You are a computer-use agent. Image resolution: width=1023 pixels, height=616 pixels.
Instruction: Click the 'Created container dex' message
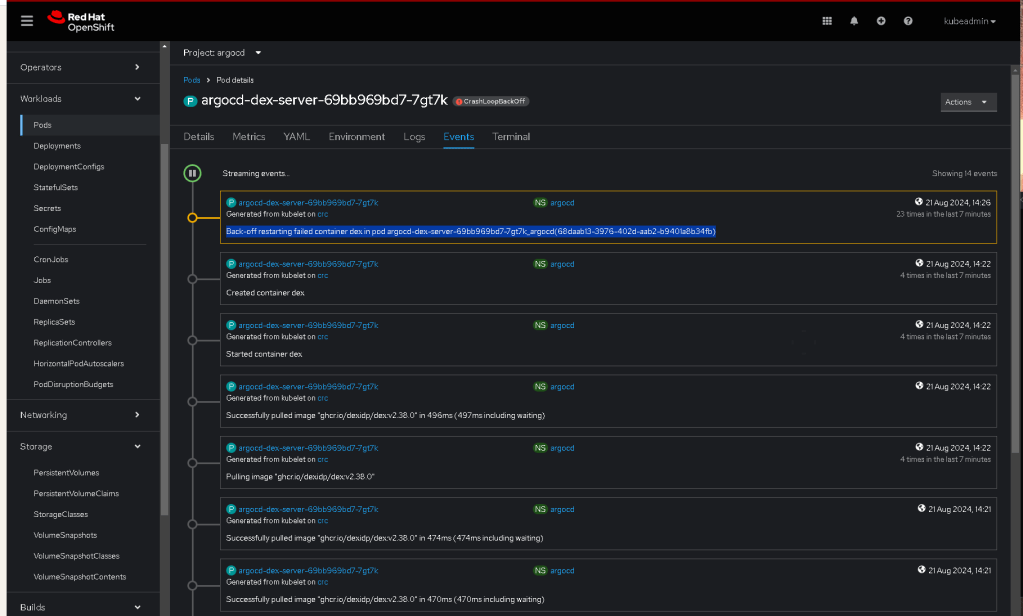tap(265, 293)
